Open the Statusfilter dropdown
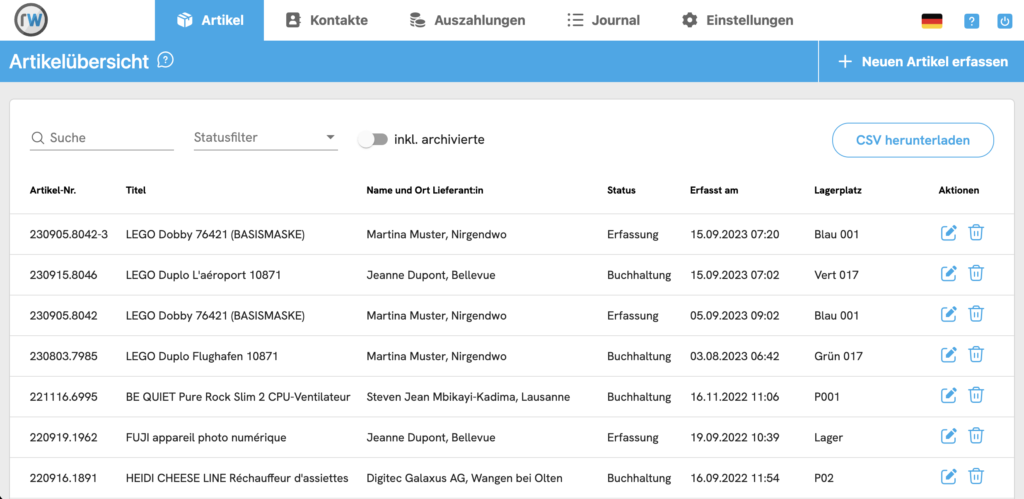Screen dimensions: 1024x499 point(265,138)
